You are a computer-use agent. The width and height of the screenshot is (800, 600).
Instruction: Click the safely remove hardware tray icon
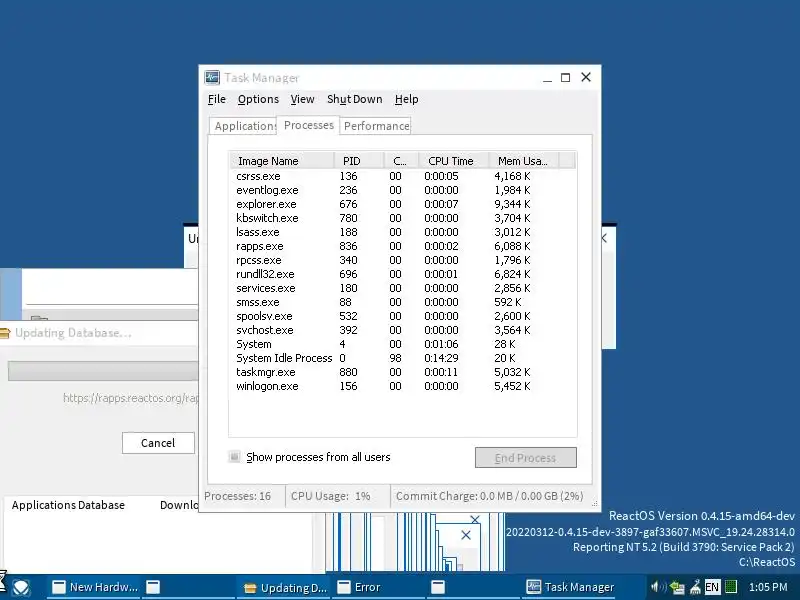coord(695,587)
